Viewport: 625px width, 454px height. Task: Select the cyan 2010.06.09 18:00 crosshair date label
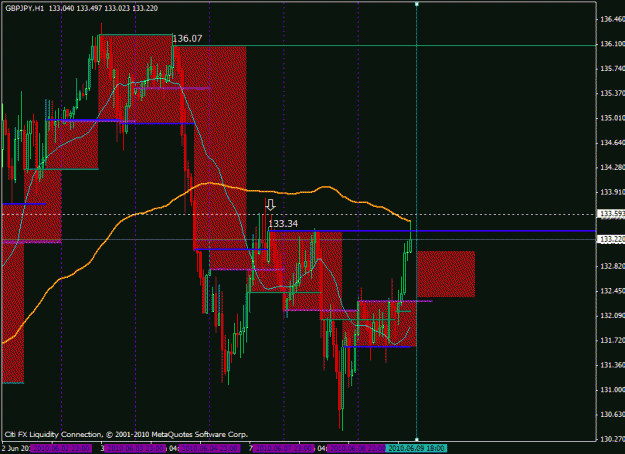(417, 449)
